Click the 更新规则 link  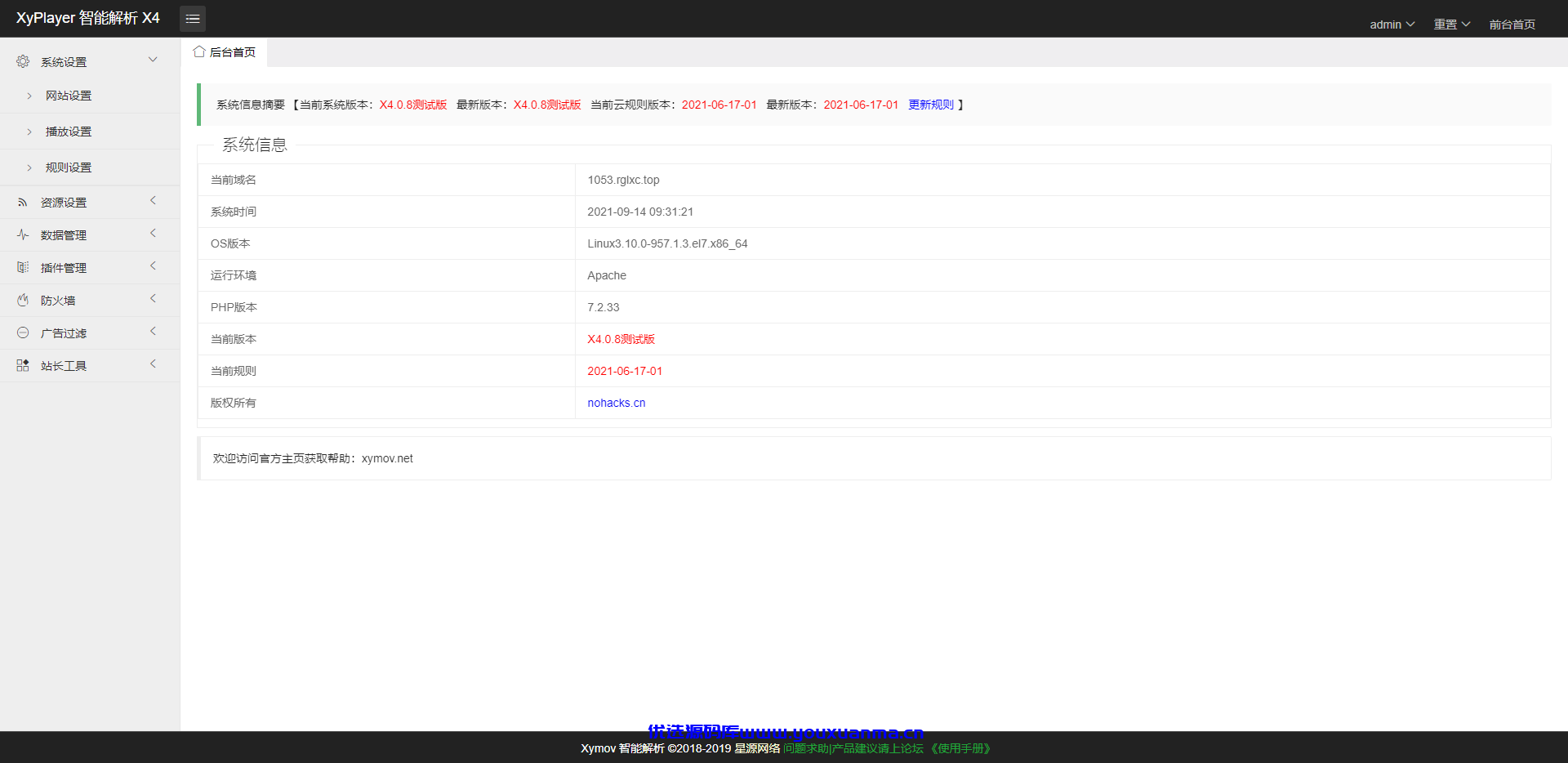(x=931, y=105)
